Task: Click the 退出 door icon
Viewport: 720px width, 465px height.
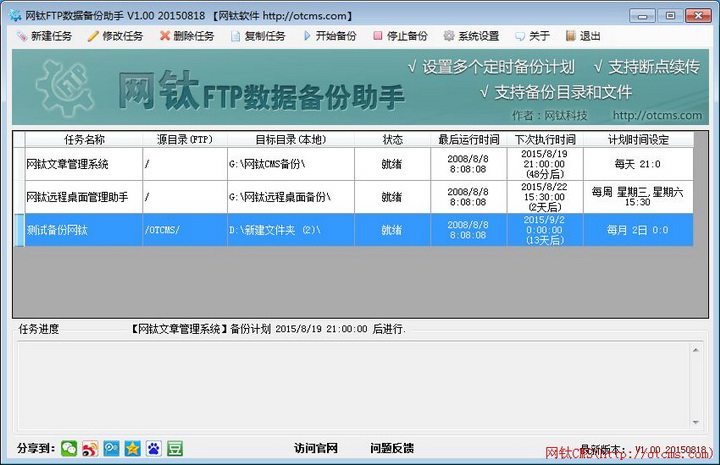Action: [570, 36]
